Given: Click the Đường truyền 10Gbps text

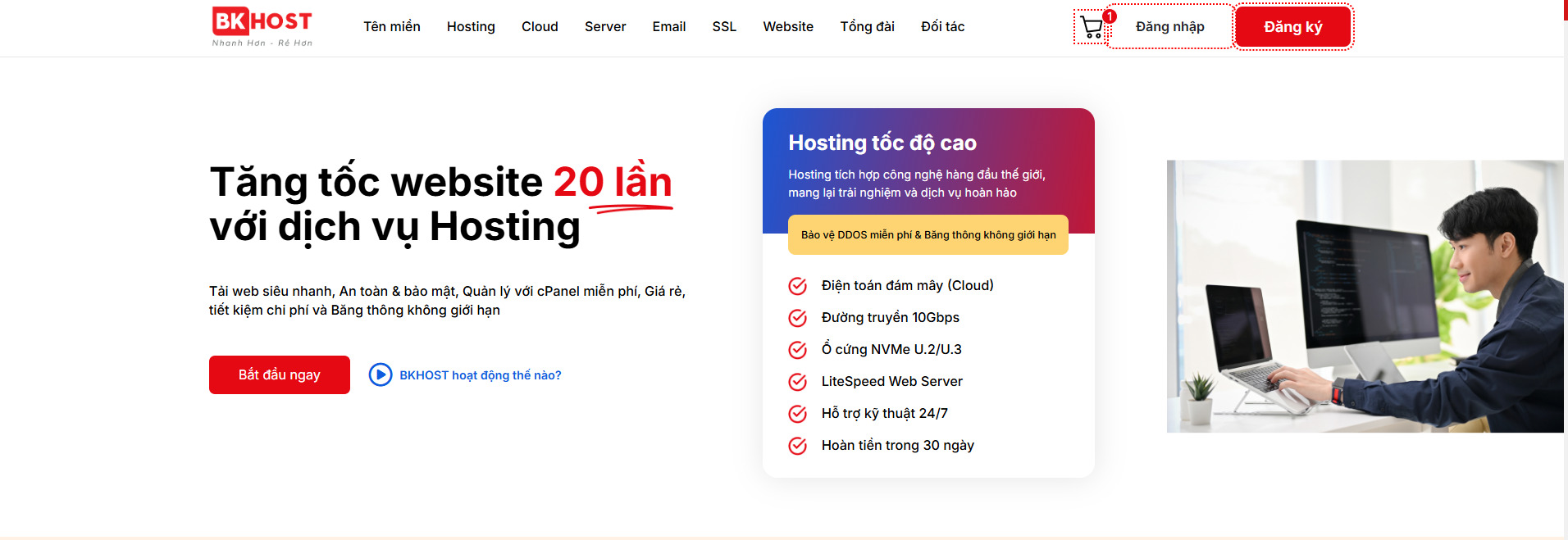Looking at the screenshot, I should click(891, 317).
